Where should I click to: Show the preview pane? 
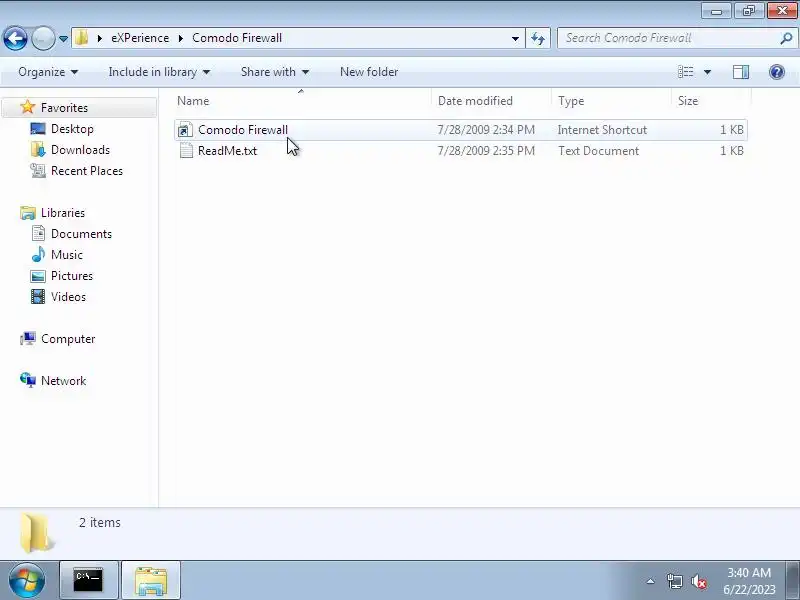pyautogui.click(x=741, y=72)
